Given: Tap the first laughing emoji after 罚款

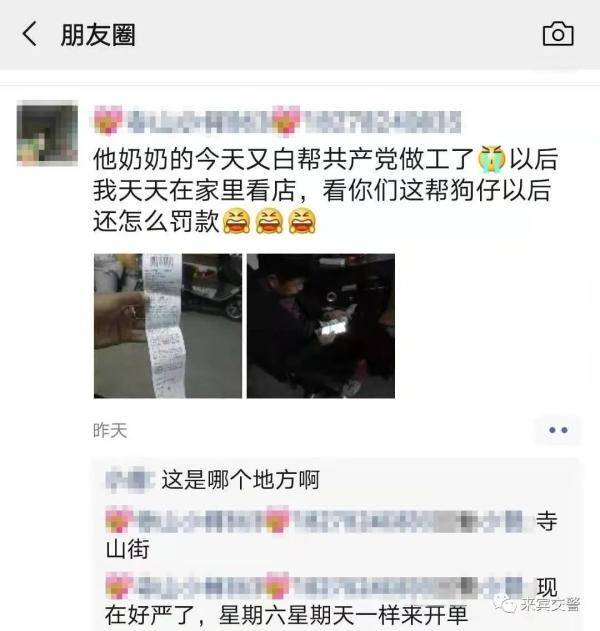Looking at the screenshot, I should point(237,221).
